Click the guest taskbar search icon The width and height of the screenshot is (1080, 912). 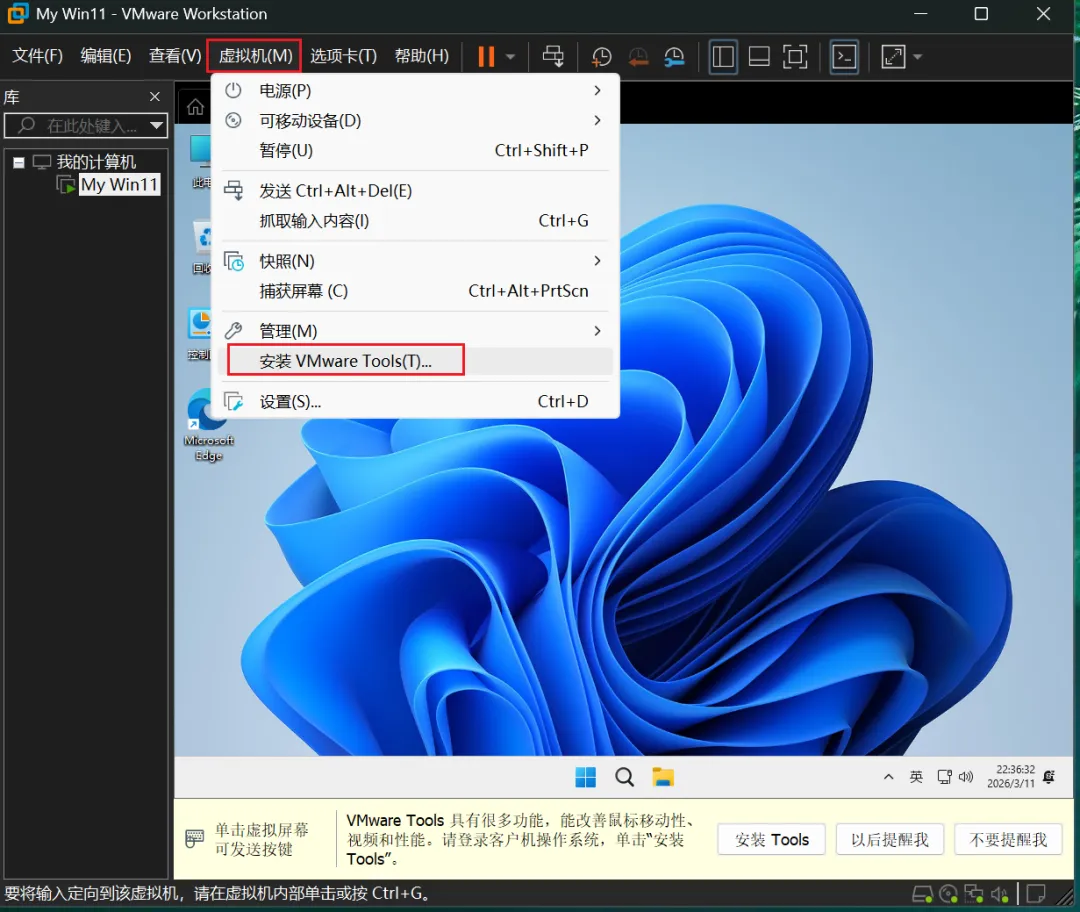coord(625,778)
